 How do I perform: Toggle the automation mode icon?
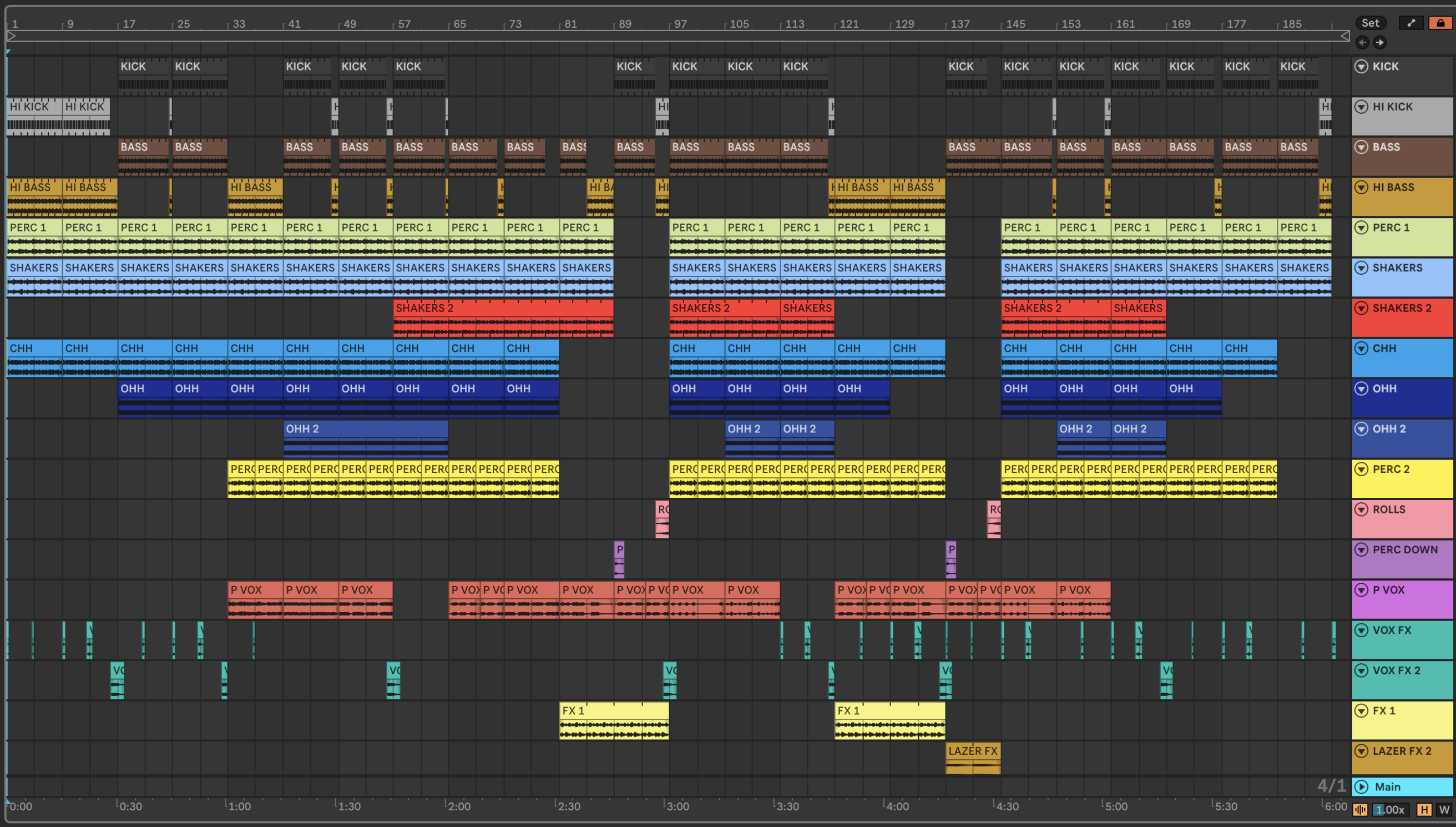1411,23
